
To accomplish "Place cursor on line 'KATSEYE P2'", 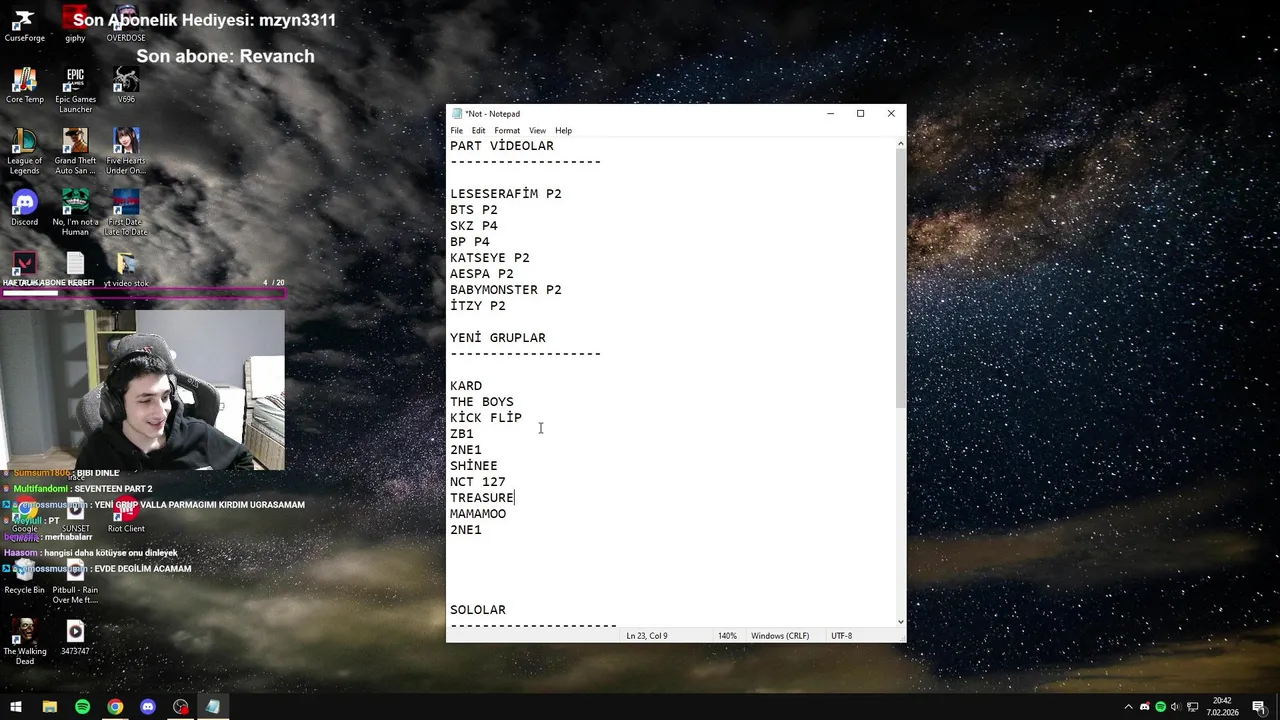I will click(x=490, y=258).
